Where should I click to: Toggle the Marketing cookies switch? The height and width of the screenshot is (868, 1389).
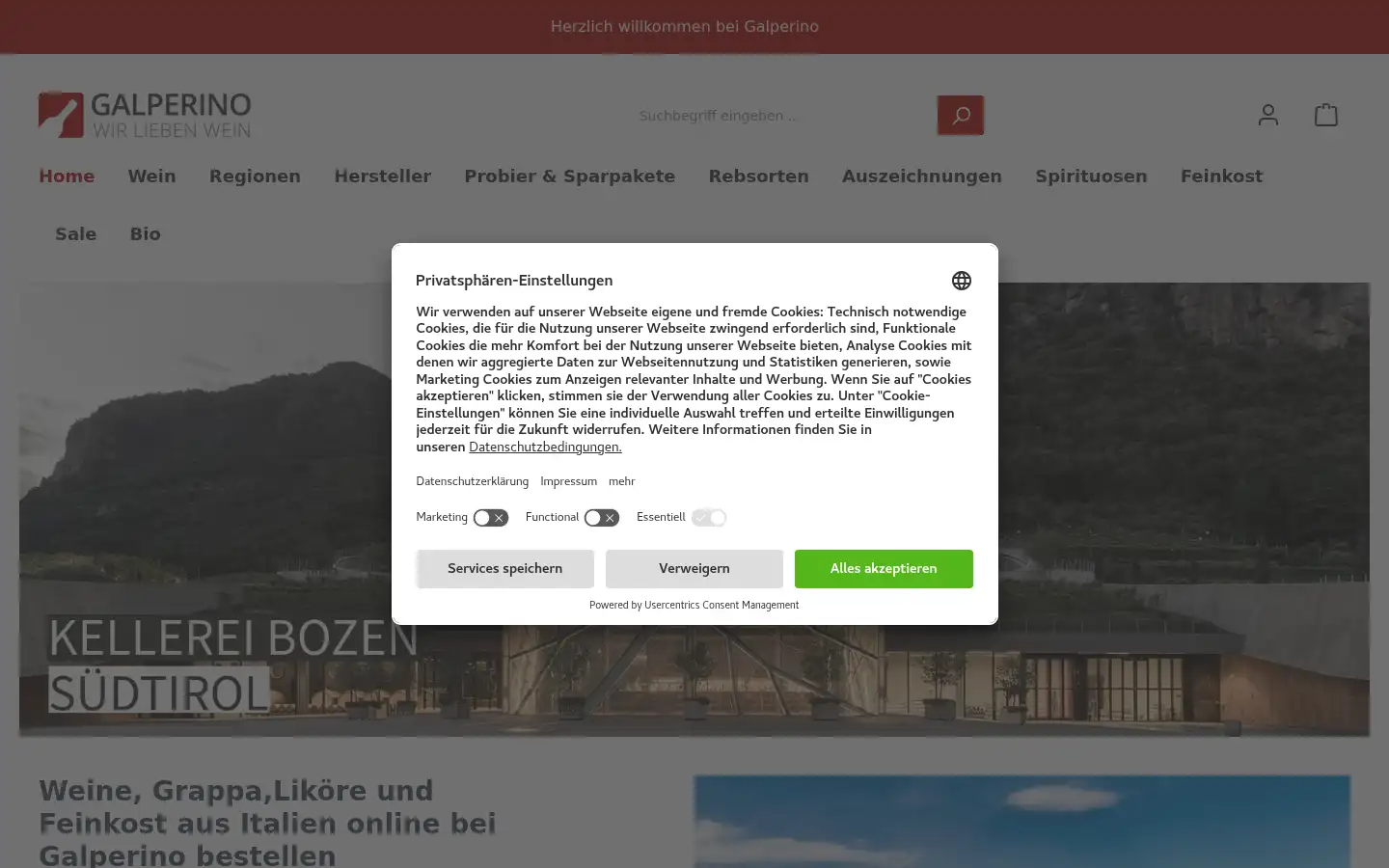coord(490,518)
